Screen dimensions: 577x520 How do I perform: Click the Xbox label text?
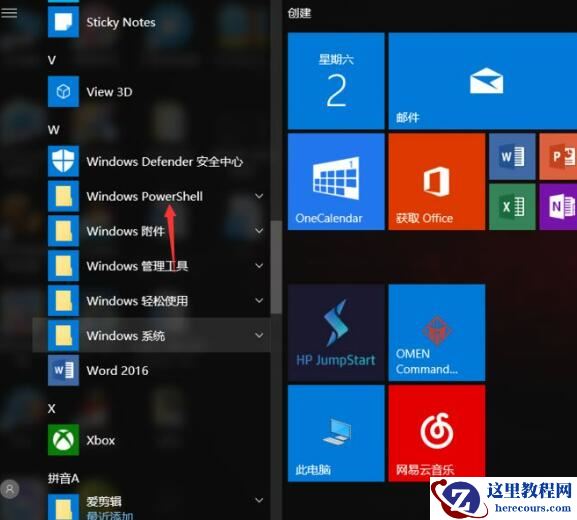100,440
